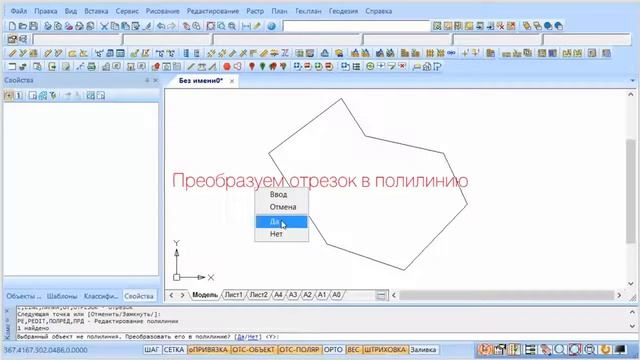Viewport: 640px width, 360px height.
Task: Switch to the Шаблоны panel tab
Action: [x=62, y=296]
